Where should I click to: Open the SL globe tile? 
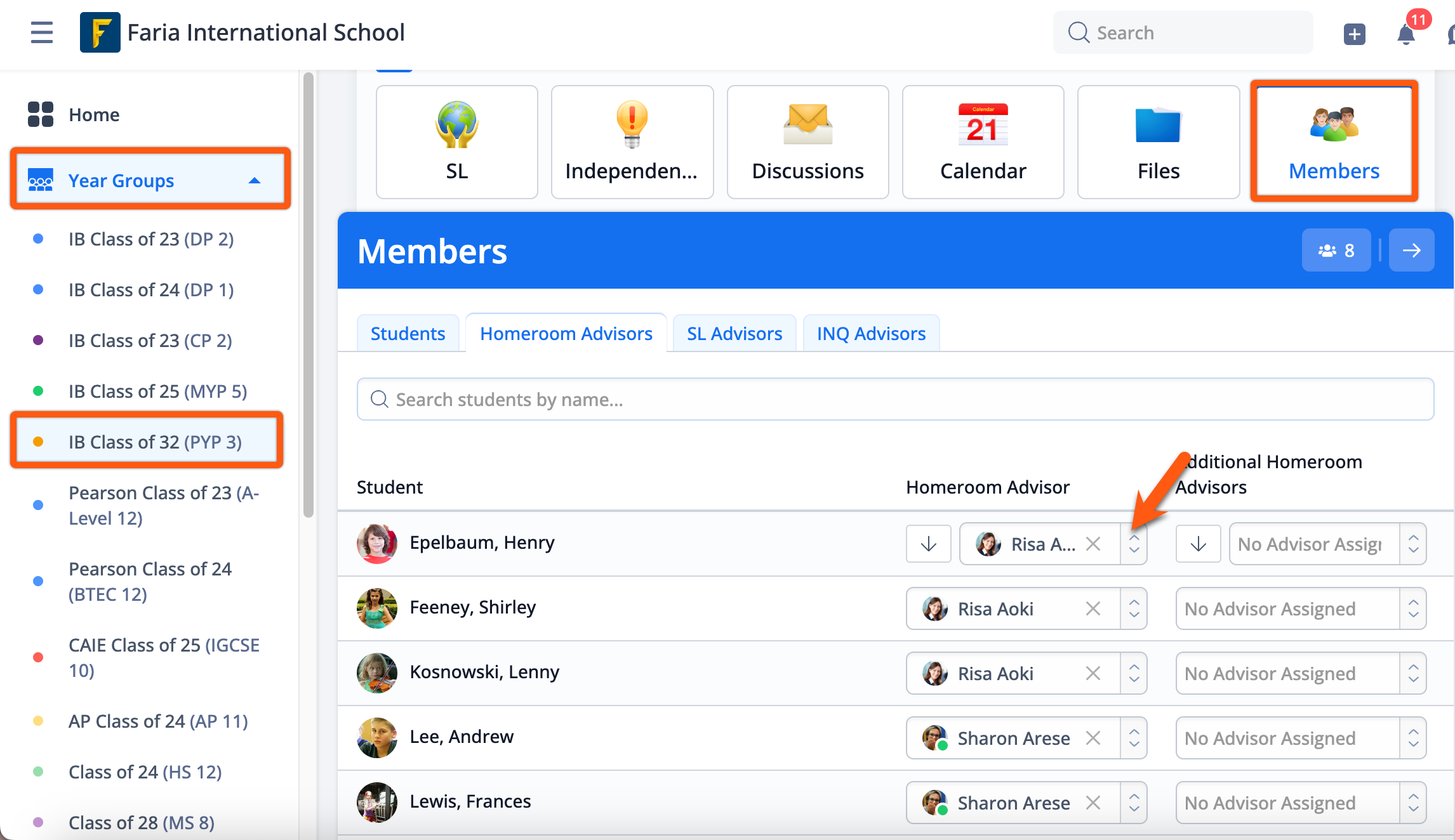(456, 141)
